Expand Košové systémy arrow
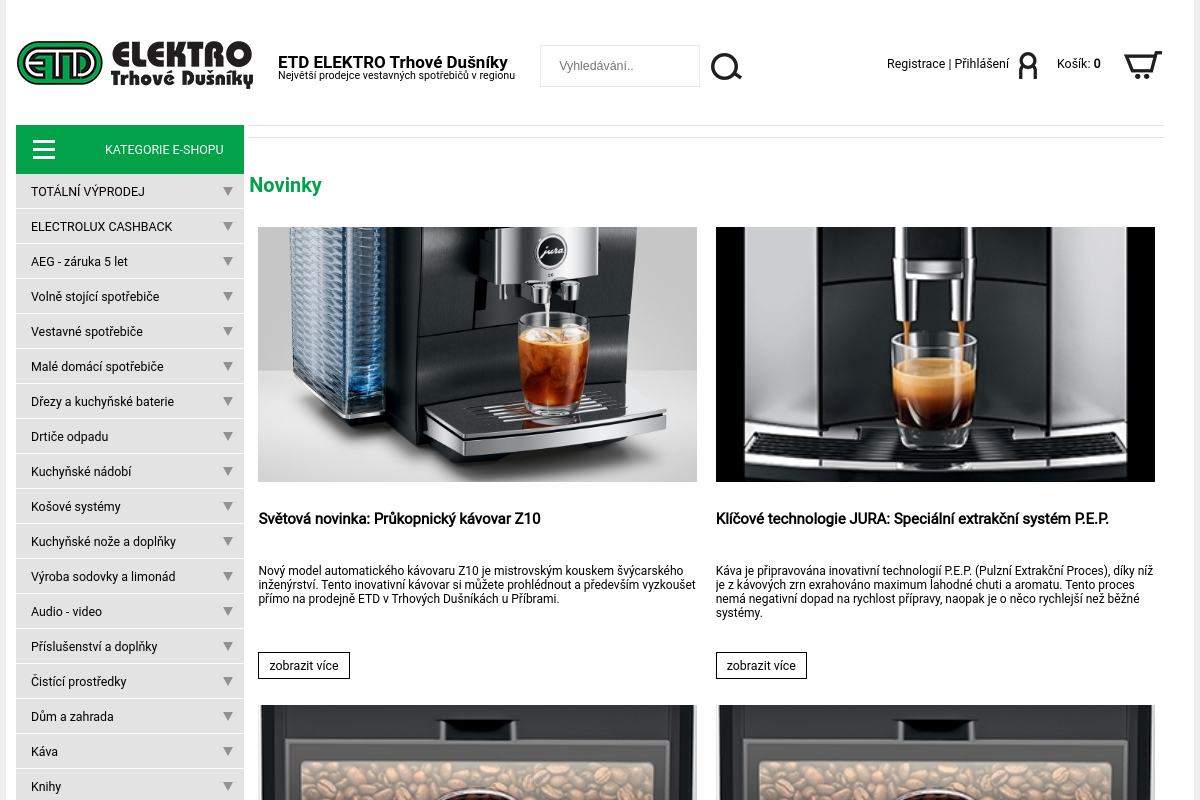The height and width of the screenshot is (800, 1200). point(228,506)
